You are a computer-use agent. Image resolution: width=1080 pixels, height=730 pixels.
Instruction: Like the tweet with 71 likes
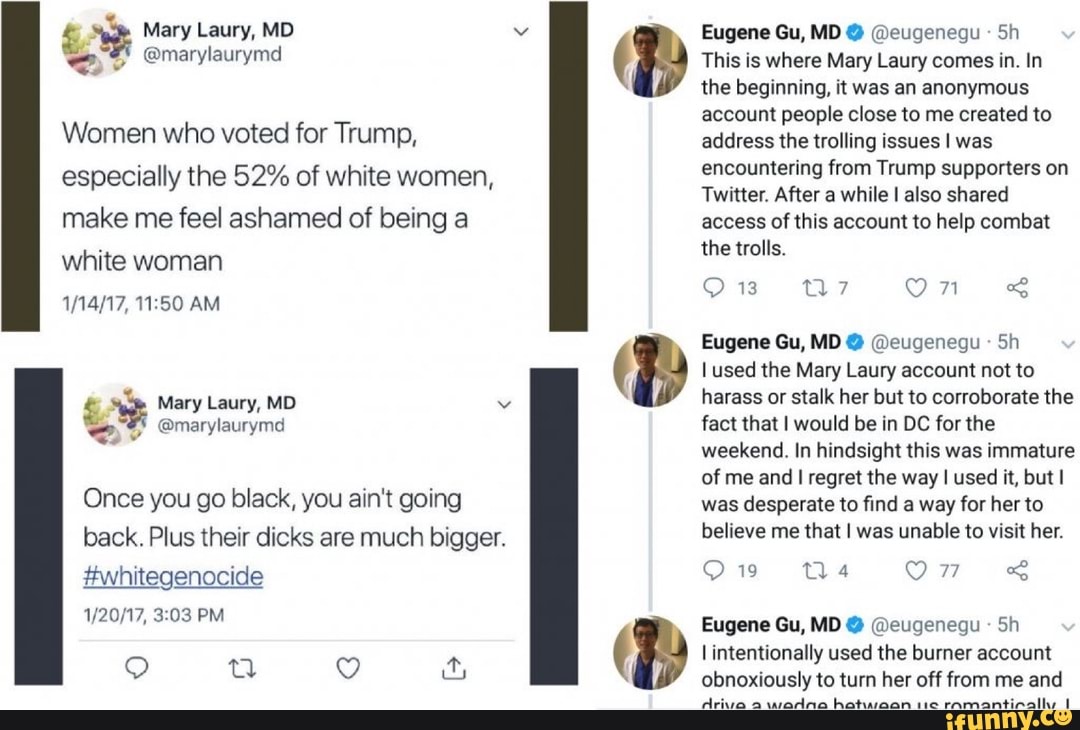(x=916, y=289)
